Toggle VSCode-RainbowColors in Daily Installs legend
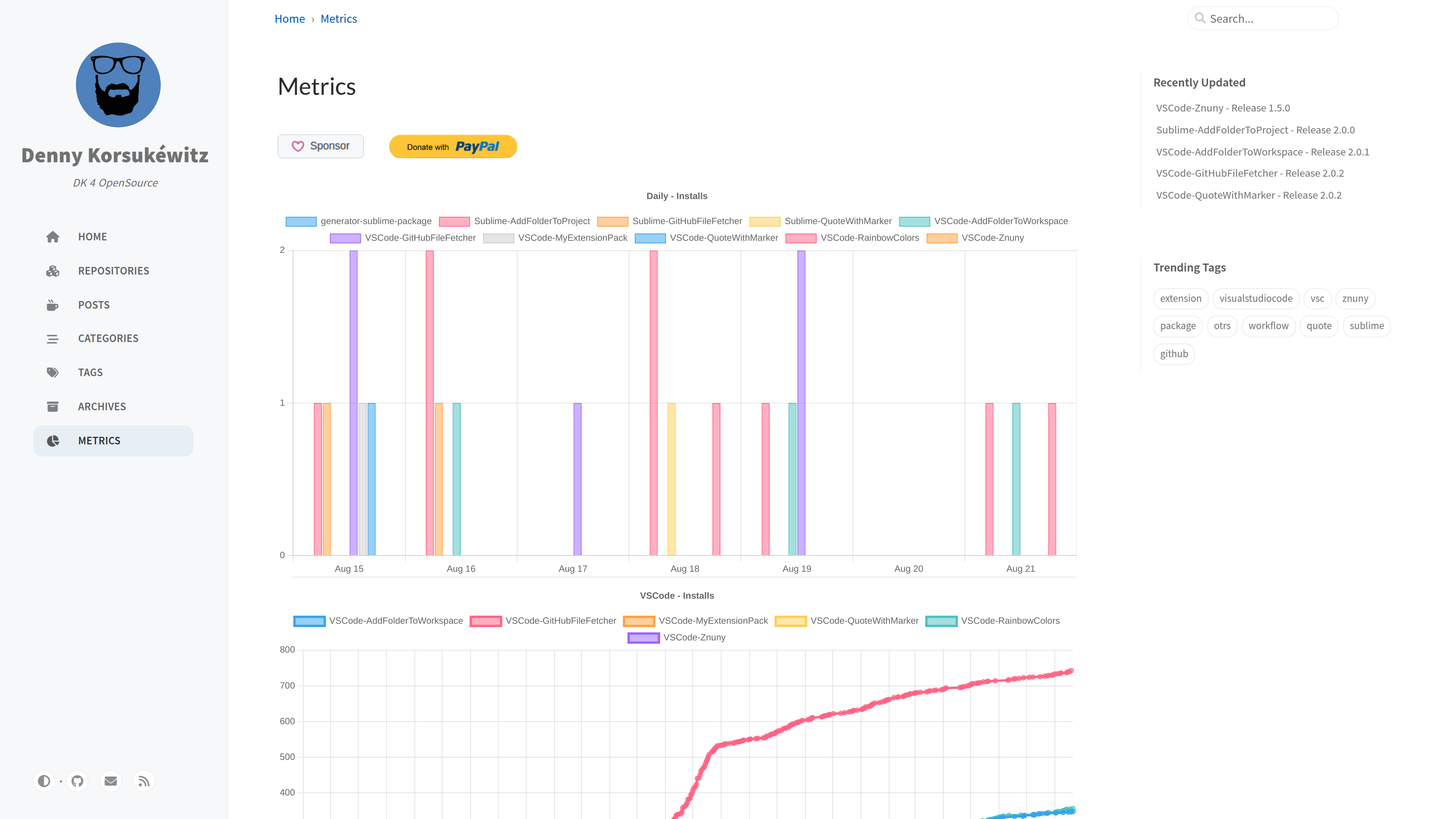The width and height of the screenshot is (1456, 819). (x=852, y=238)
